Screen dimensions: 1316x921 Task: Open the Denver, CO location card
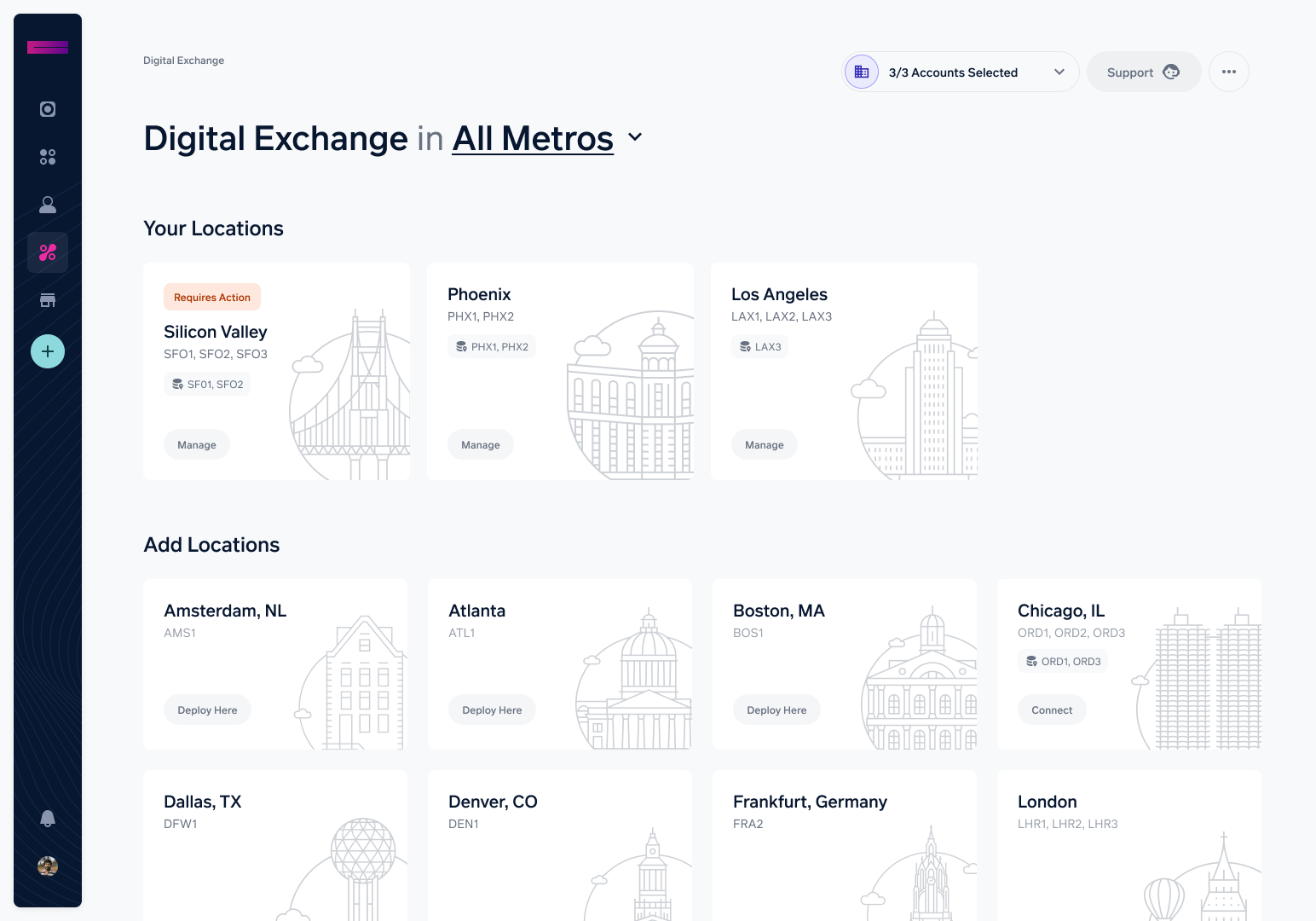tap(560, 845)
